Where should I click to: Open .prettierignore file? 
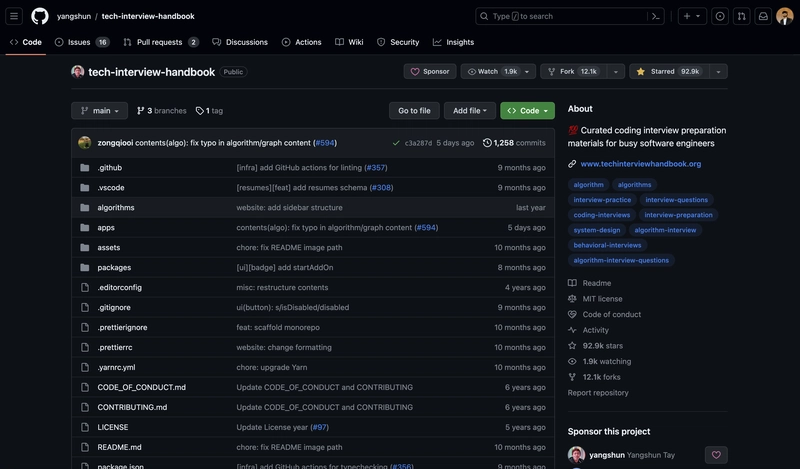122,328
